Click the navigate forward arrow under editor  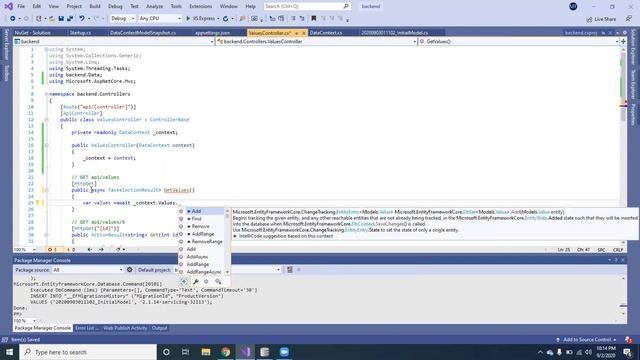point(101,249)
